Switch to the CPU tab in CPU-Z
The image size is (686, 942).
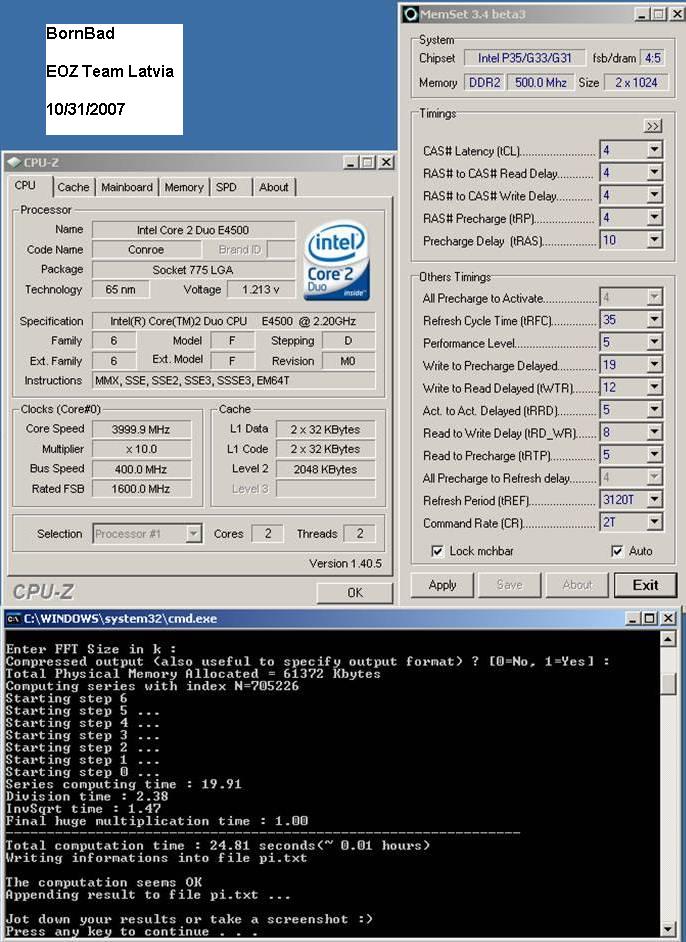(25, 186)
